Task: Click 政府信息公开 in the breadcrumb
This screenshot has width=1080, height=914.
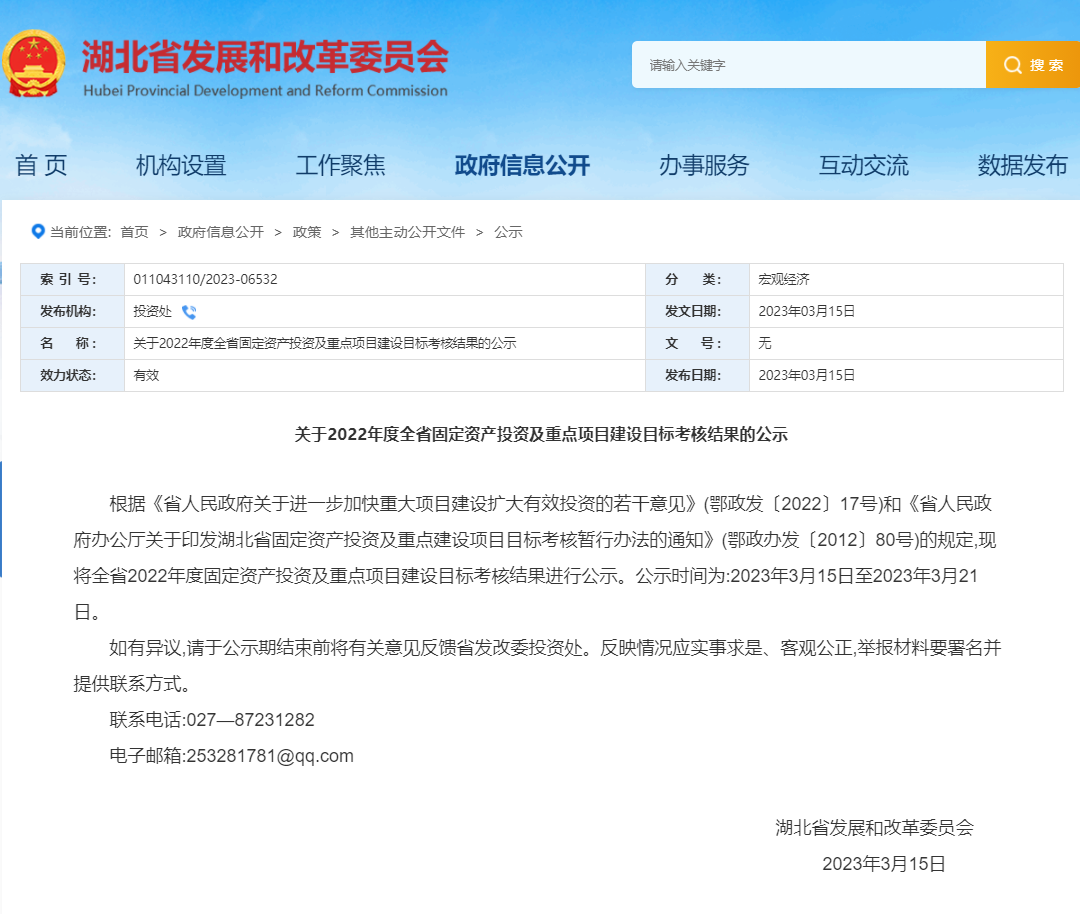Action: [220, 232]
